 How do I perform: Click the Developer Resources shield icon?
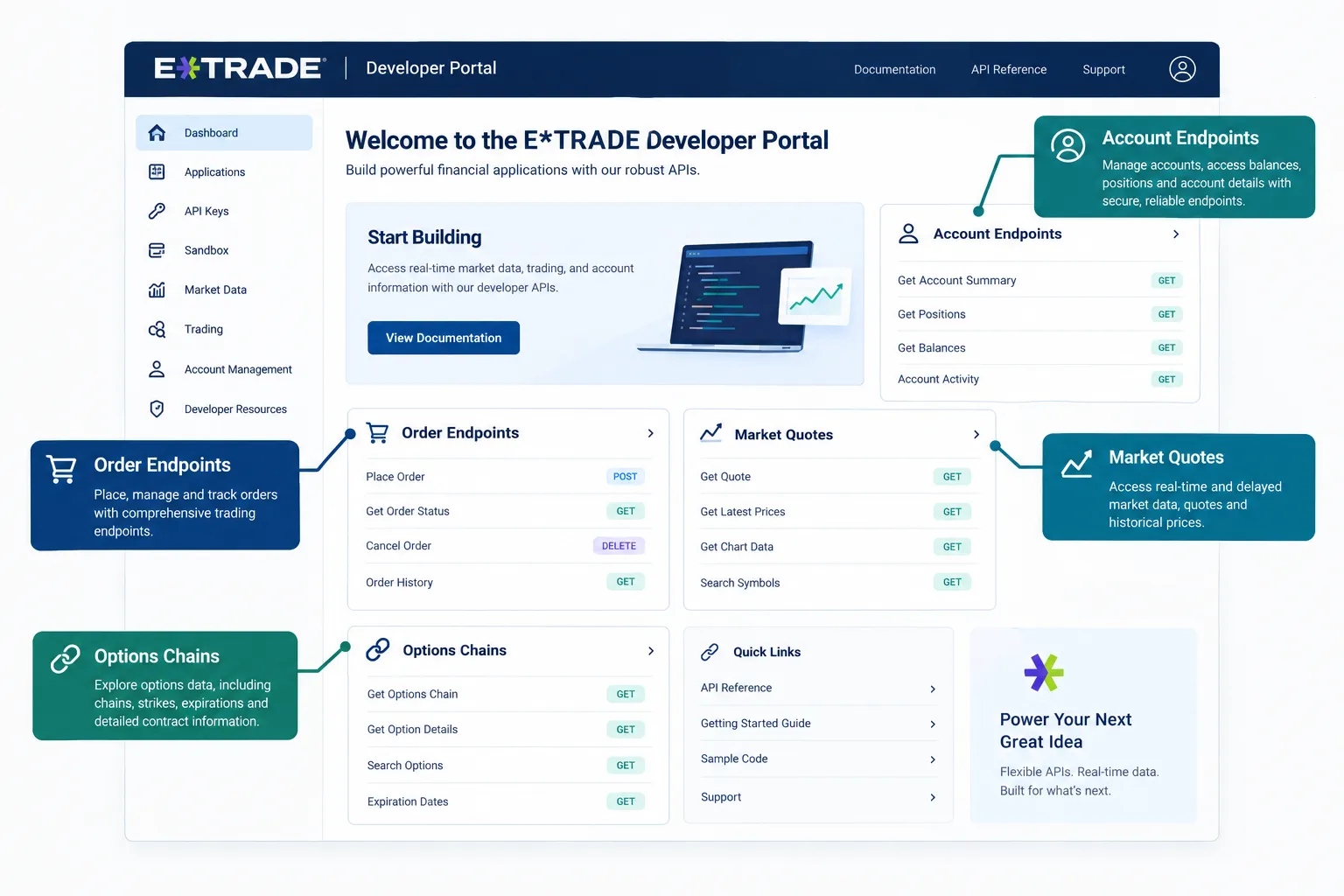(157, 409)
